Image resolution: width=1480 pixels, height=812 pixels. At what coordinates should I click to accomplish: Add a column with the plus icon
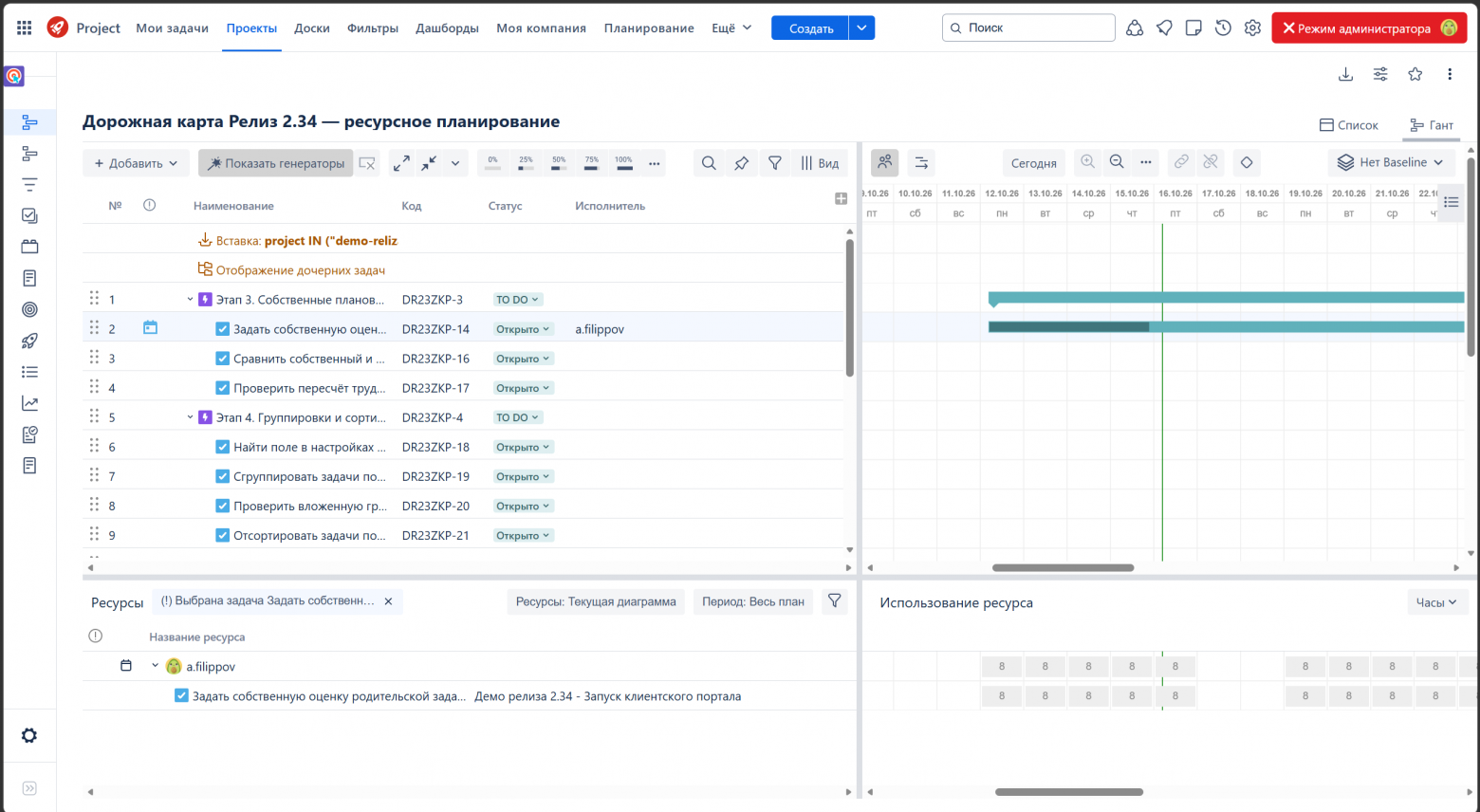pyautogui.click(x=841, y=198)
